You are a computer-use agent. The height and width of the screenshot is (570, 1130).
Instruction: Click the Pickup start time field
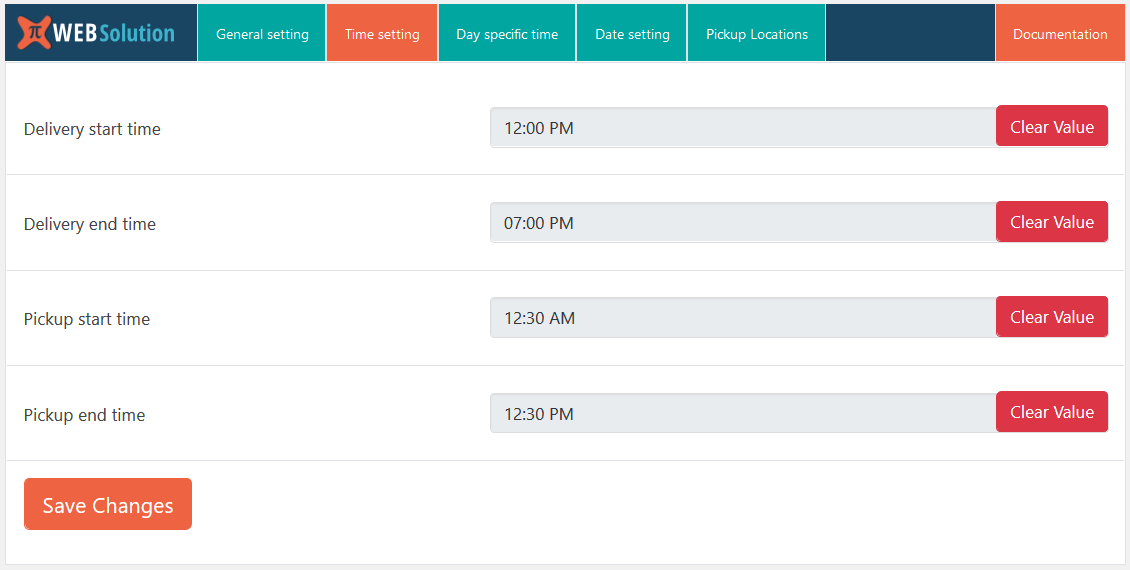[742, 318]
